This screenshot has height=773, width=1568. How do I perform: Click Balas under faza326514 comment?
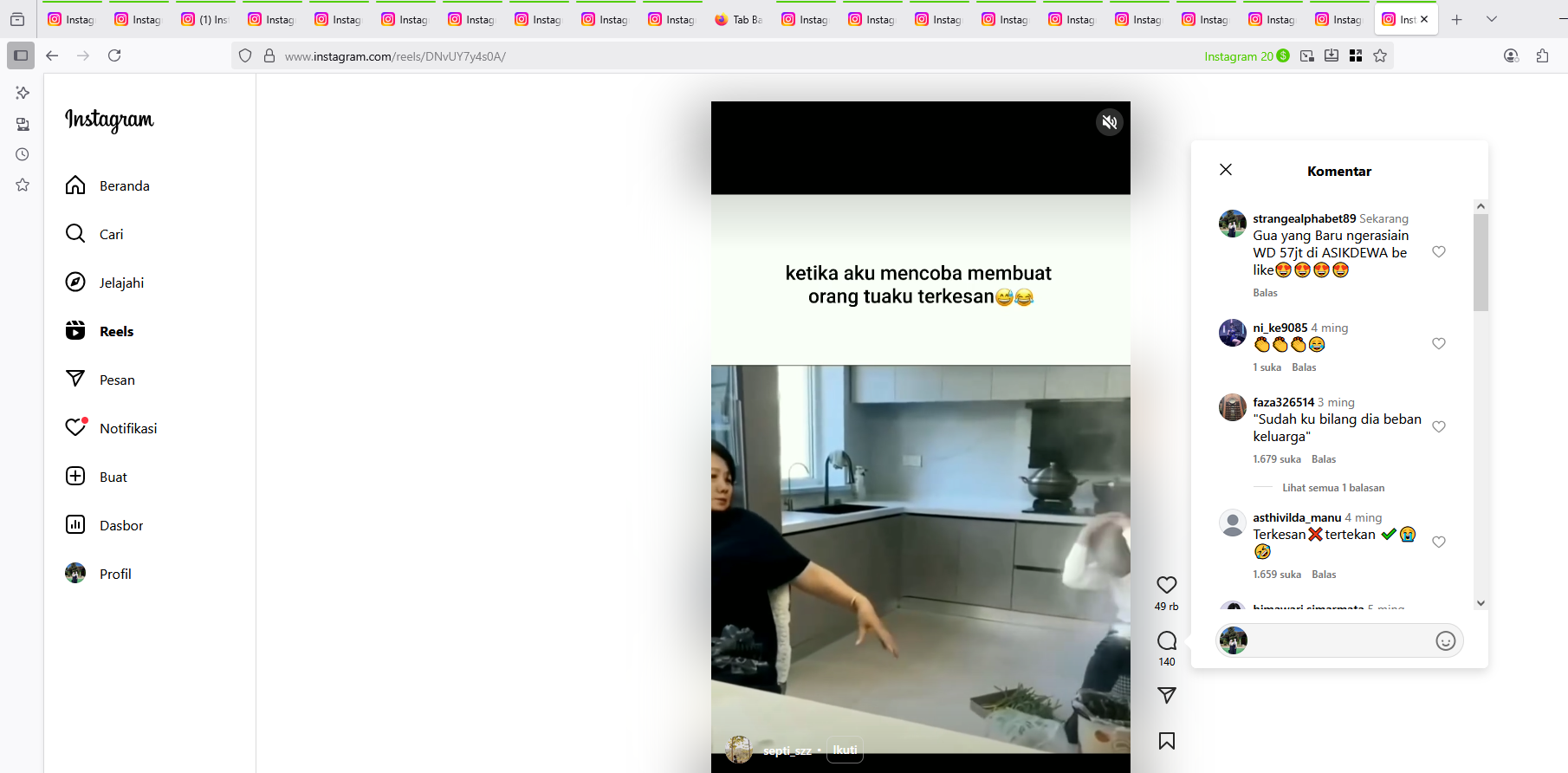(1324, 459)
